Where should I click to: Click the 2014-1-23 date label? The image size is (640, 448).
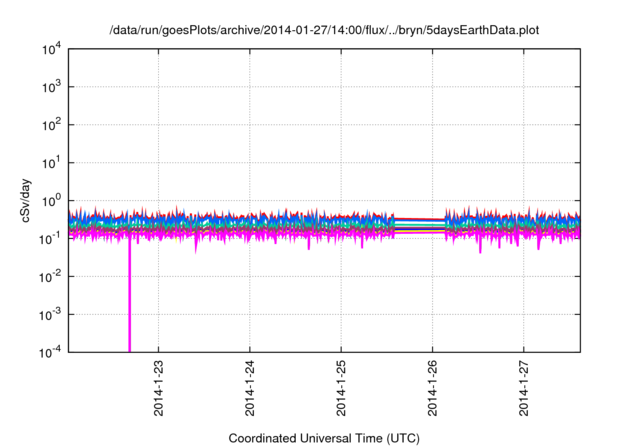[x=158, y=388]
